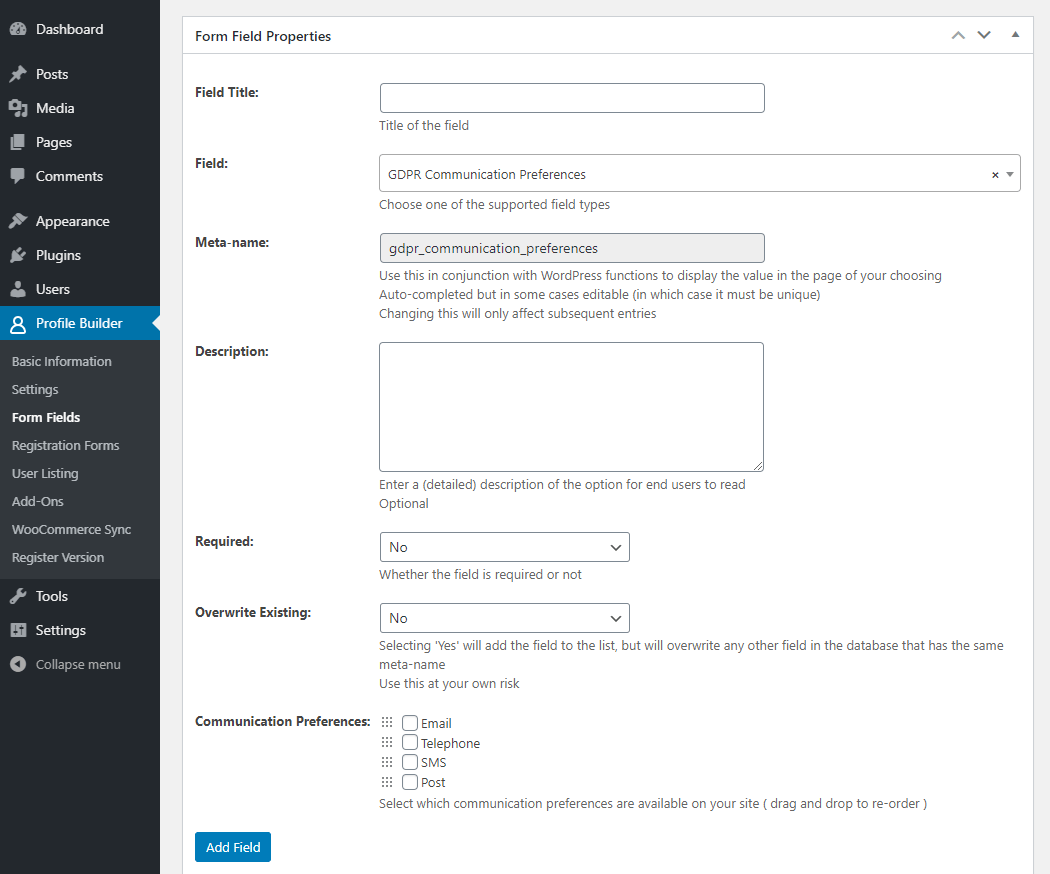1050x874 pixels.
Task: Click the Meta-name input field
Action: tap(572, 248)
